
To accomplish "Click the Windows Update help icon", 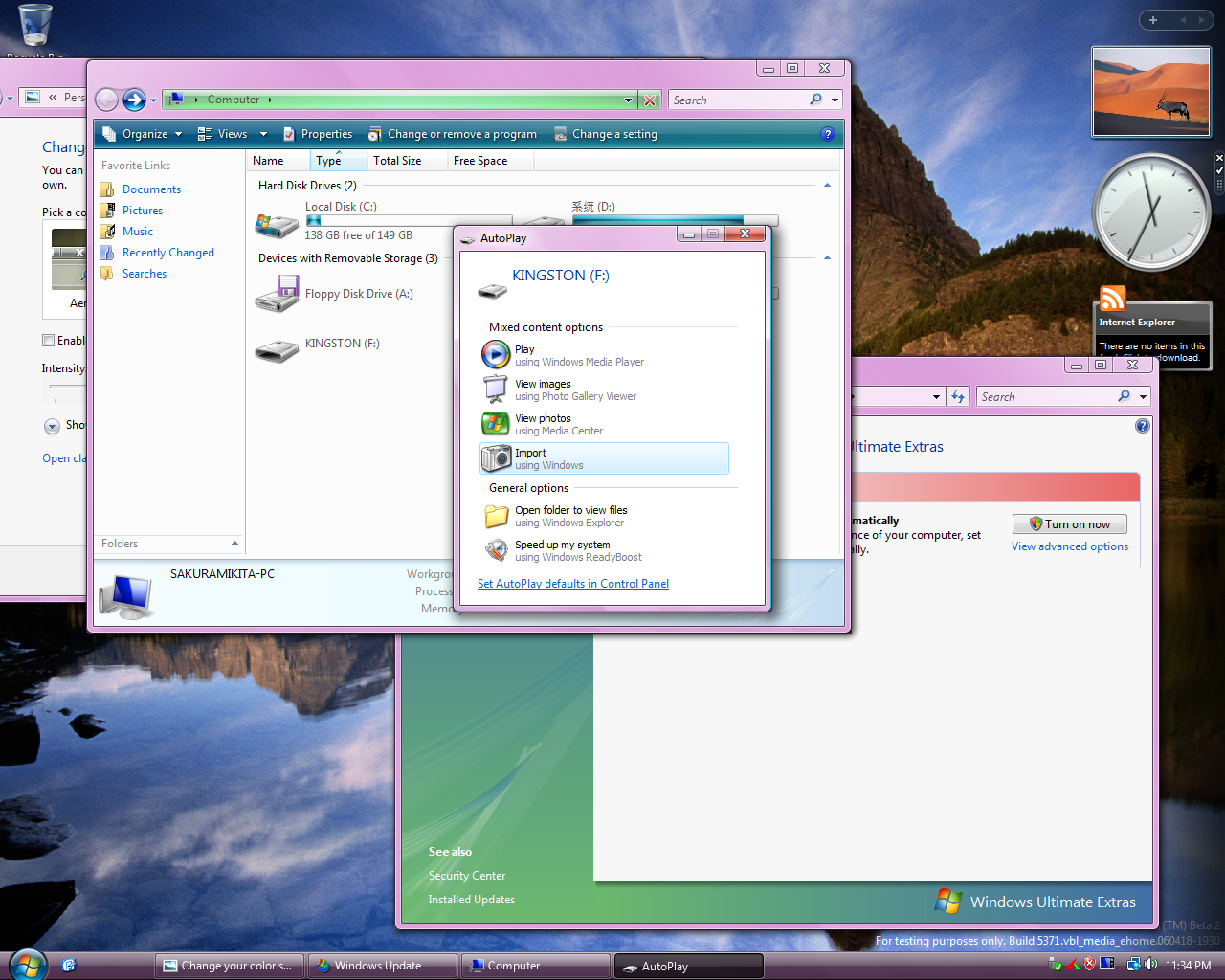I will tap(1143, 426).
